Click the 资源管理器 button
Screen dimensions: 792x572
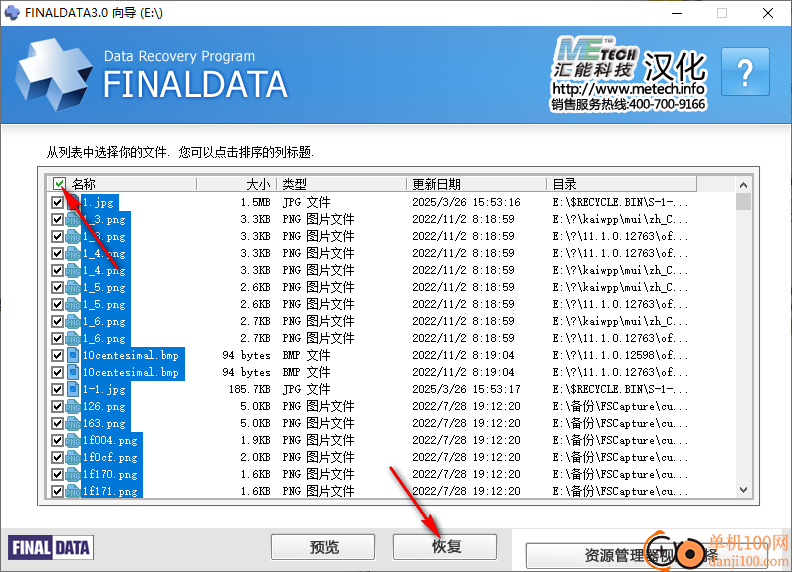click(x=647, y=556)
